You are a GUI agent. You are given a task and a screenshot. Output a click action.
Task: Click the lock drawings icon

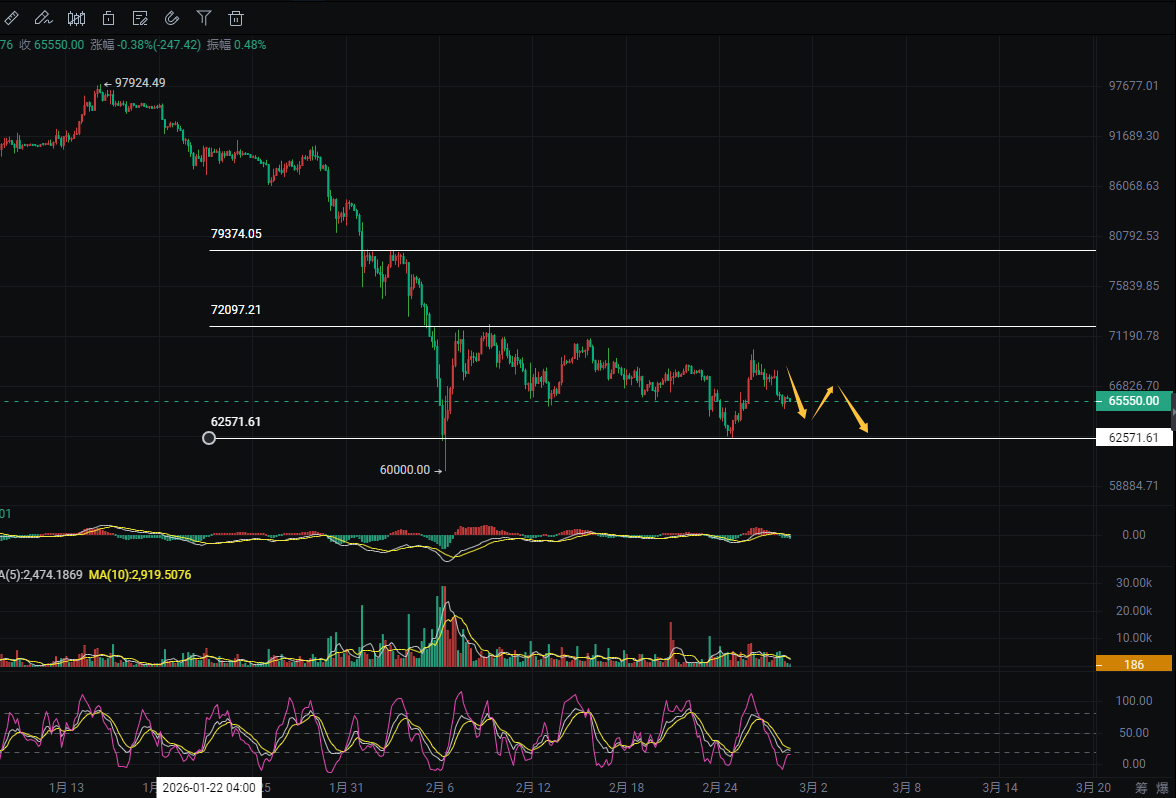(x=108, y=17)
